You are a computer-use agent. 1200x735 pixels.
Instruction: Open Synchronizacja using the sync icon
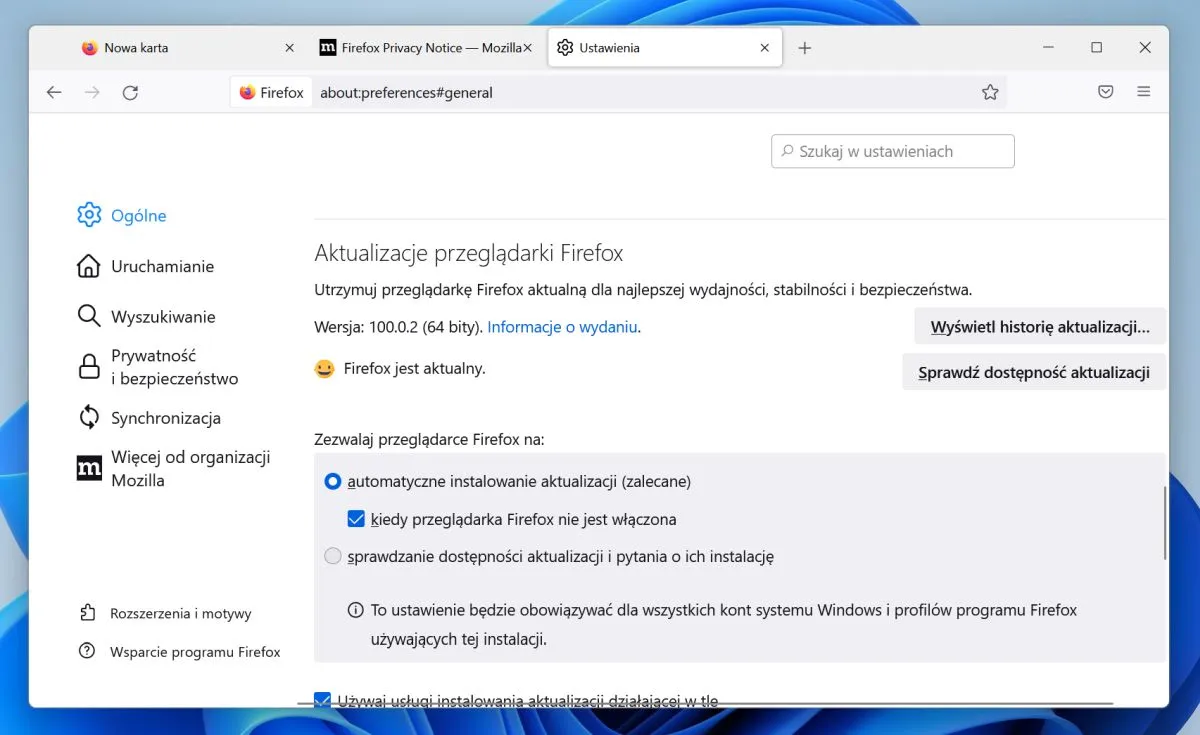tap(89, 417)
